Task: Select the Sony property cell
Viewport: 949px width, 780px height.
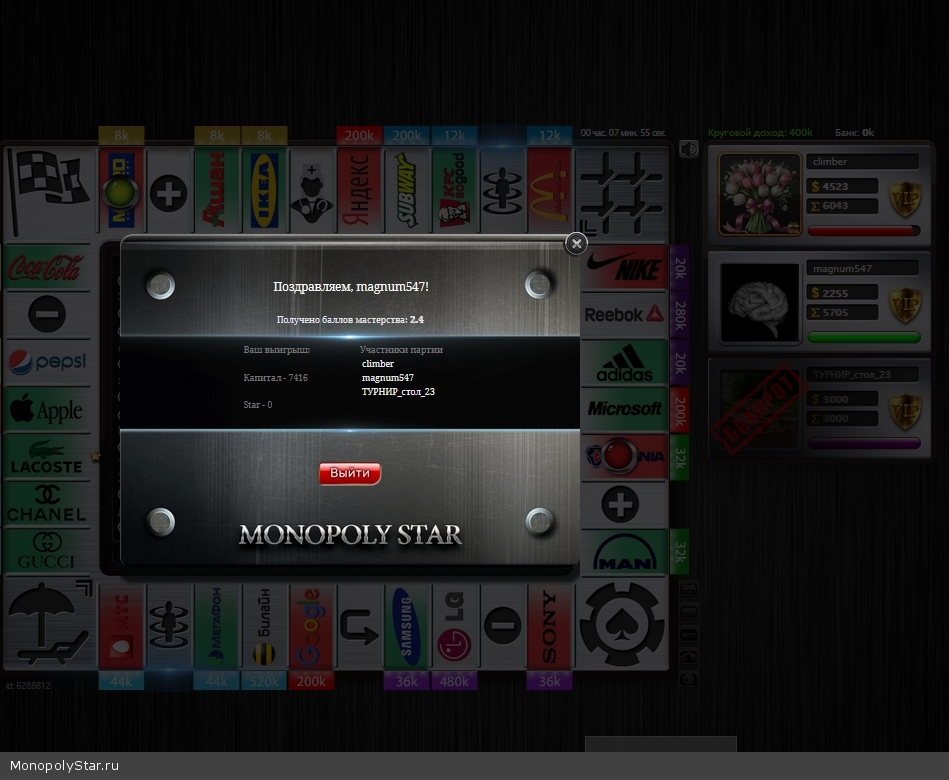Action: [550, 627]
